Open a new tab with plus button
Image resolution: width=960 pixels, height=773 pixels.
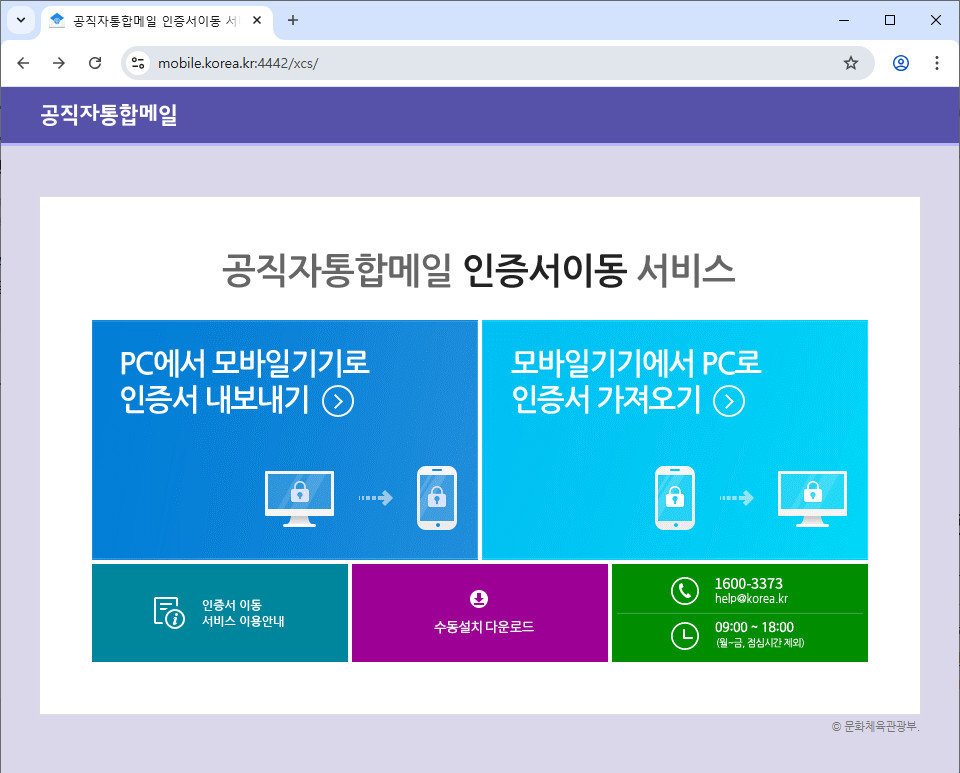[293, 20]
